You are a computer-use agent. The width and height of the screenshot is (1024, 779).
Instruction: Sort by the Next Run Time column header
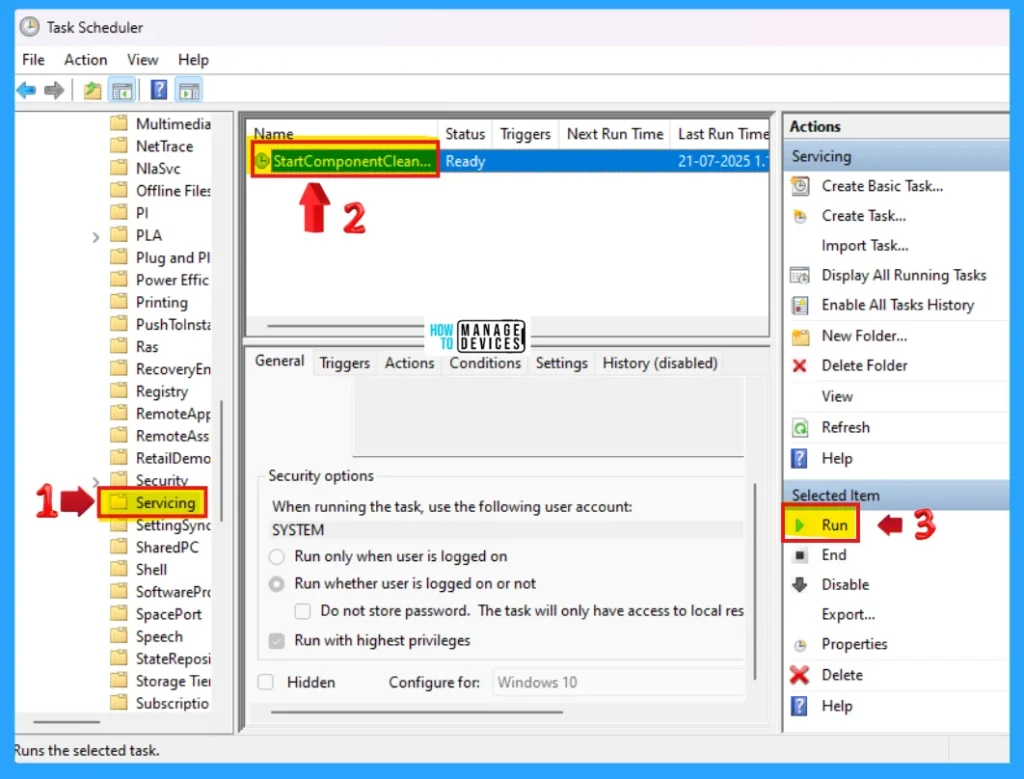[x=615, y=134]
